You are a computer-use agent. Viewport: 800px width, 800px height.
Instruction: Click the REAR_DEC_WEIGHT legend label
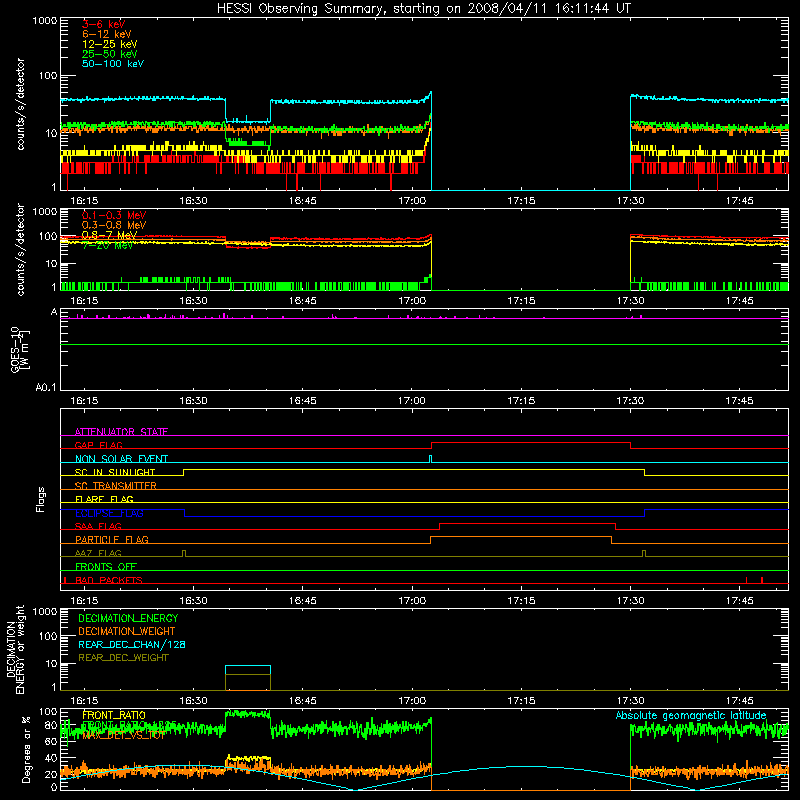[123, 658]
